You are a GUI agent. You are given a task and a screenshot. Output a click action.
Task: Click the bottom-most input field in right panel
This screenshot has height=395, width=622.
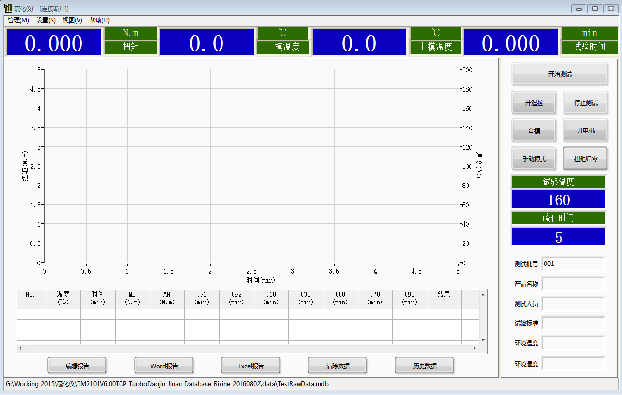point(573,363)
